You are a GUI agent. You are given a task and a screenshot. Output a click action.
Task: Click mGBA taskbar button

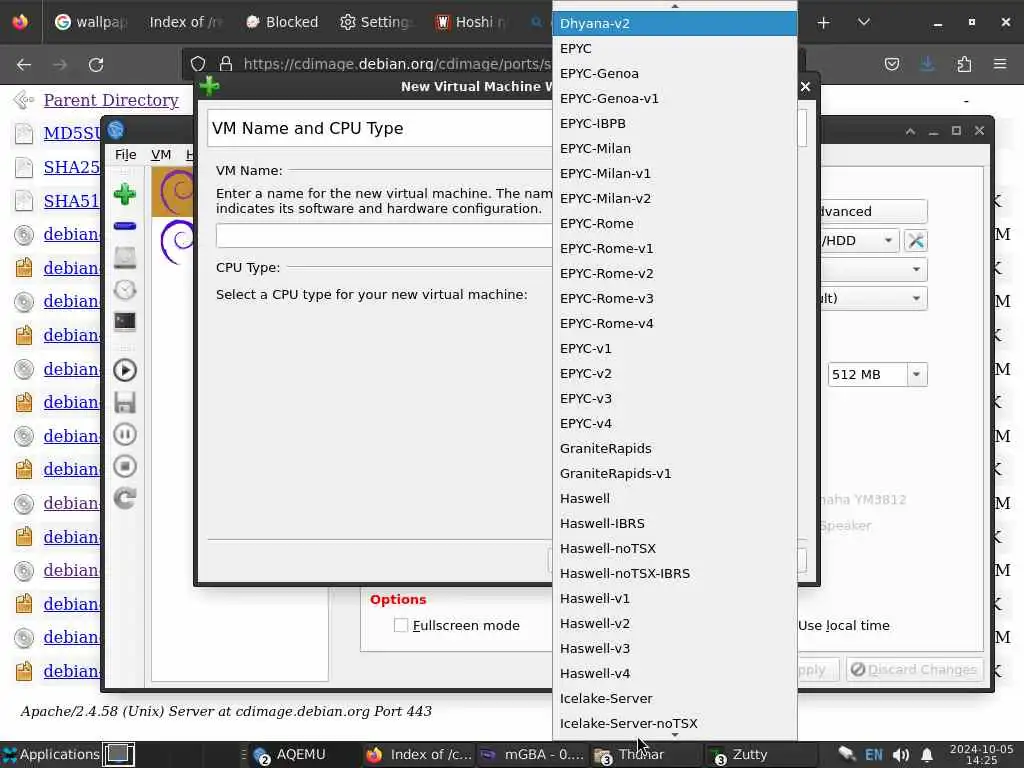531,755
